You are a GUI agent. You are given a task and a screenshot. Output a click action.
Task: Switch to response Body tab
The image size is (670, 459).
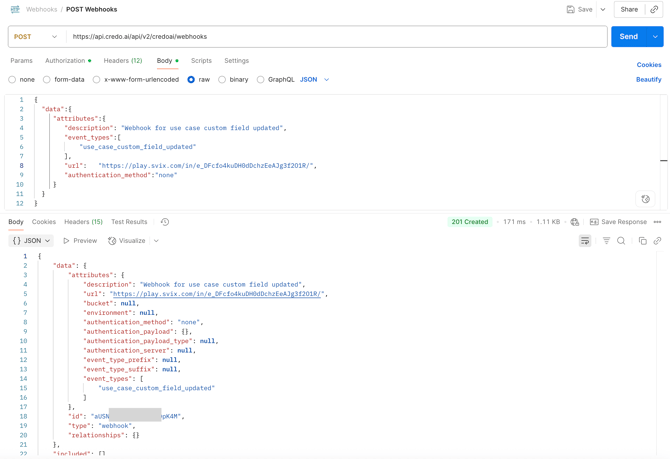[x=16, y=222]
